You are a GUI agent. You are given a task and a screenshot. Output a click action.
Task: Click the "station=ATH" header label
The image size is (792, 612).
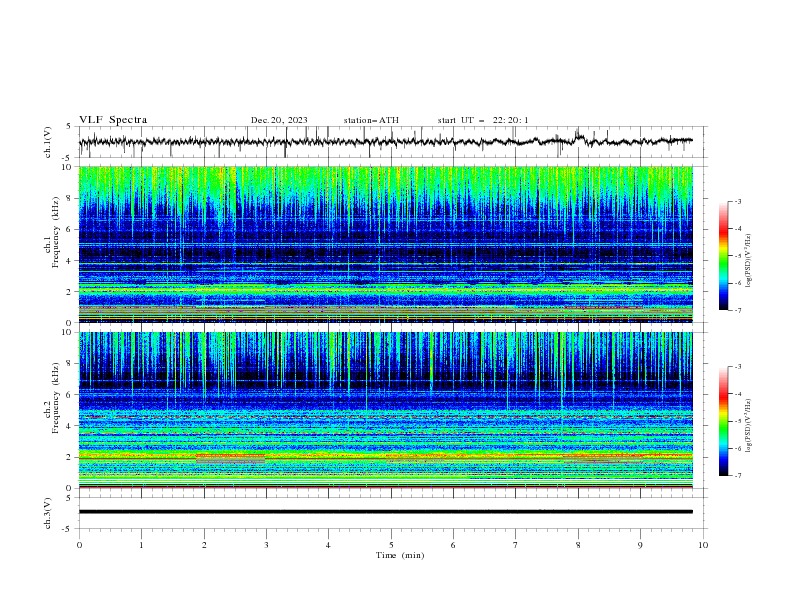371,120
